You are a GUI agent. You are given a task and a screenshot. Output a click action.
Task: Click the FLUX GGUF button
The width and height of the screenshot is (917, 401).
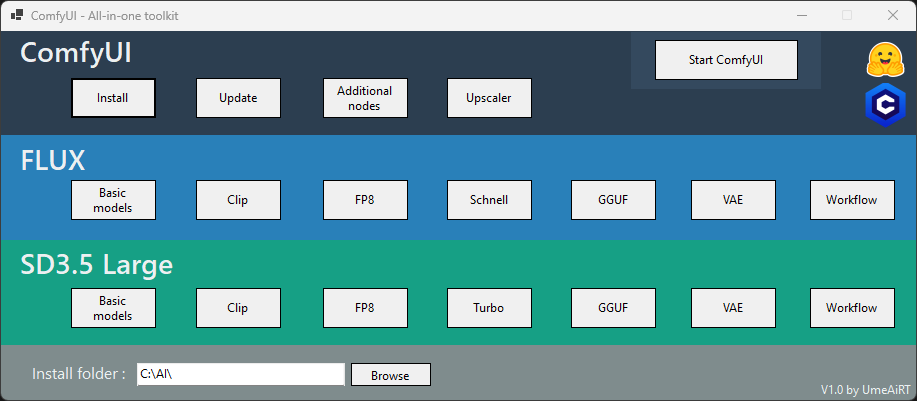613,200
